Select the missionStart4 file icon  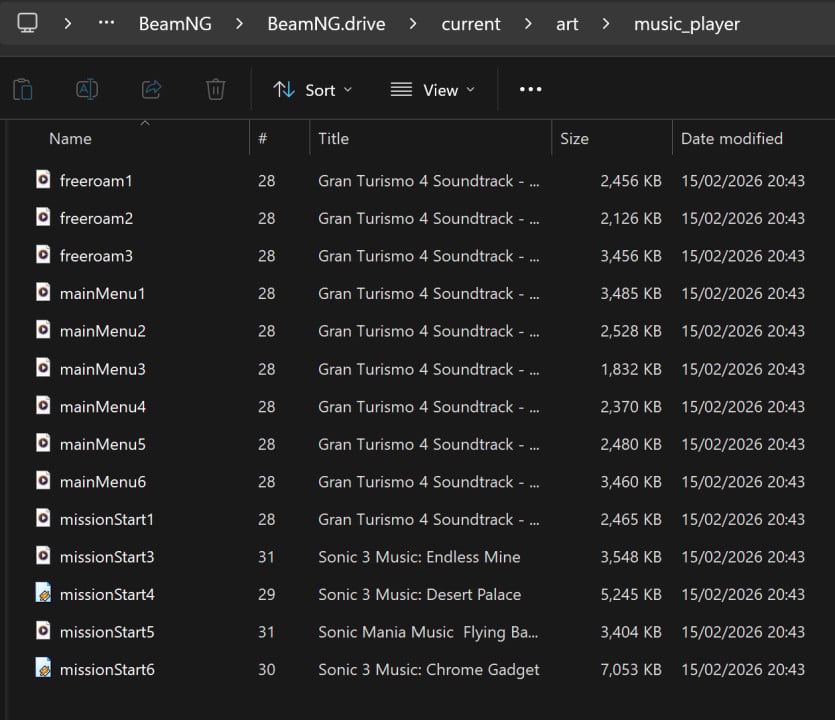(x=43, y=593)
